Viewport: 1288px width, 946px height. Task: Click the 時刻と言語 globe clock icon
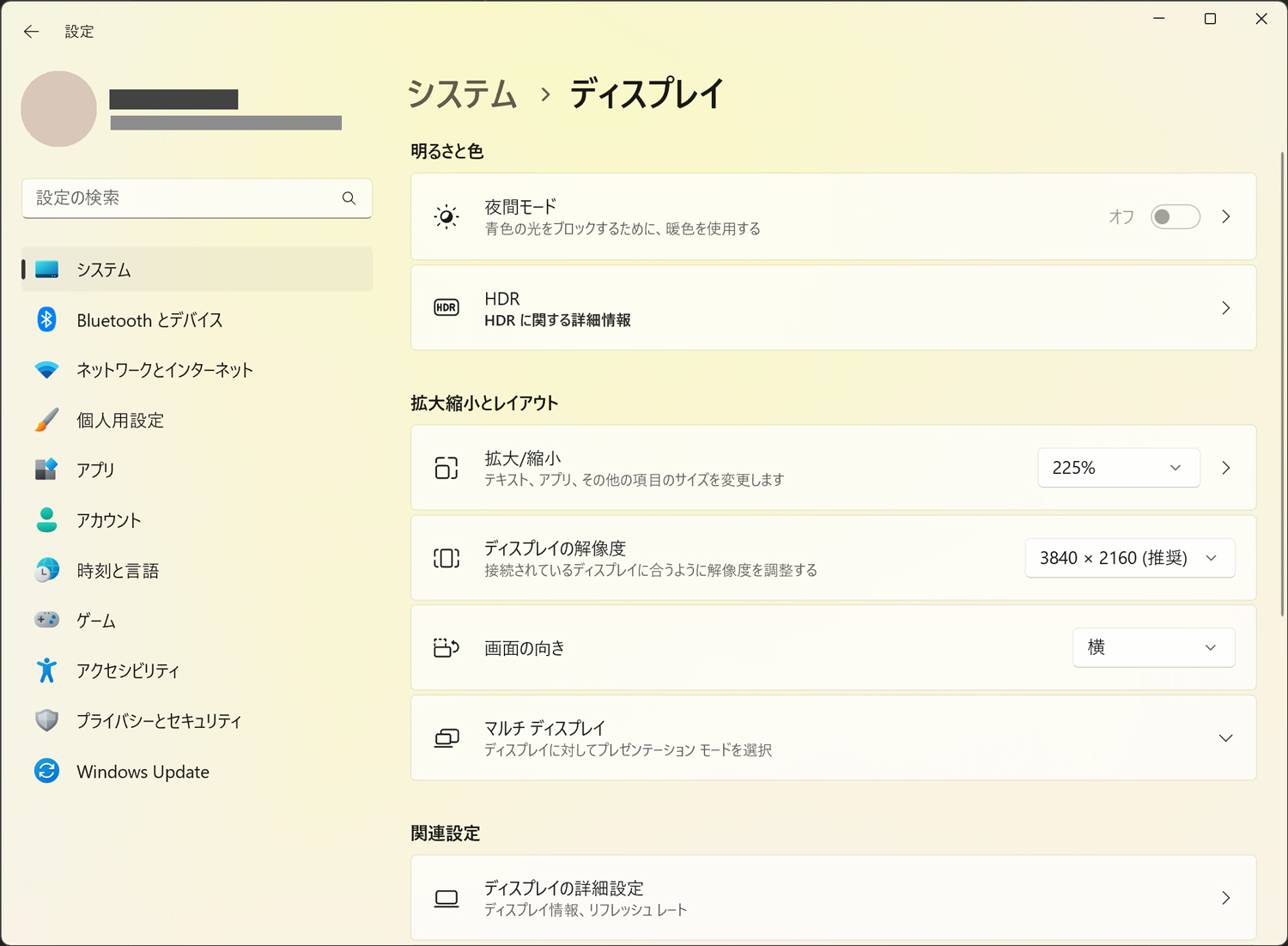(x=46, y=570)
